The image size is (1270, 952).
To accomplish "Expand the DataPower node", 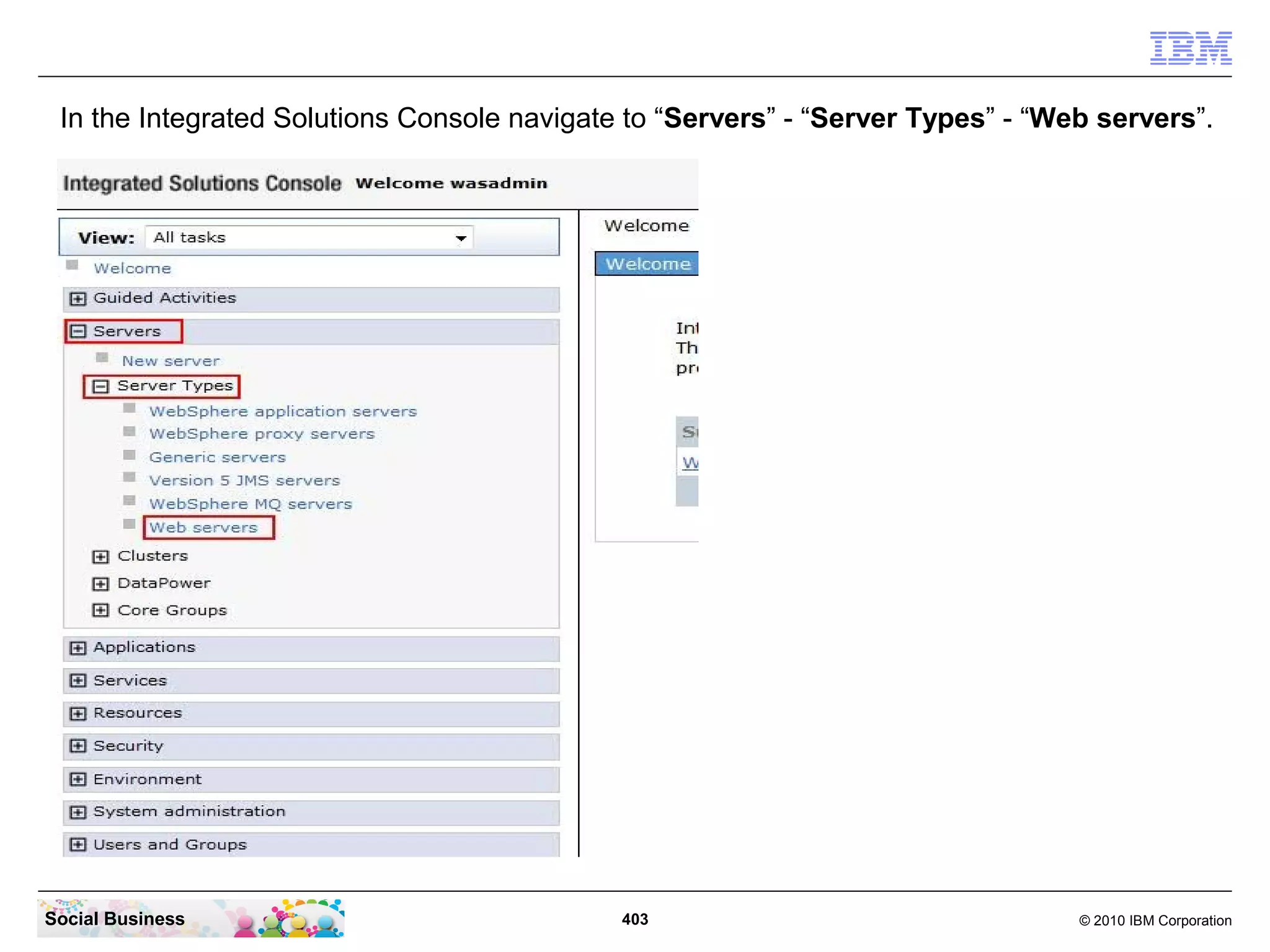I will coord(100,584).
